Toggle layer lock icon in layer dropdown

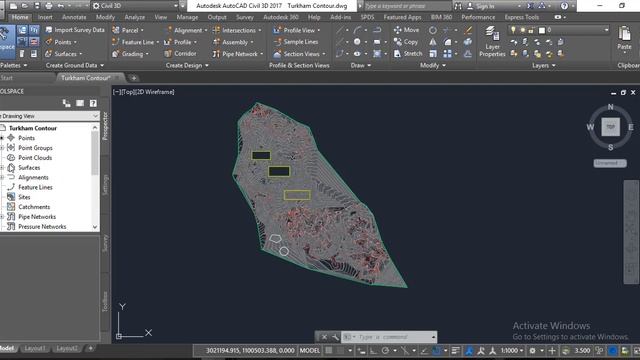[x=531, y=30]
